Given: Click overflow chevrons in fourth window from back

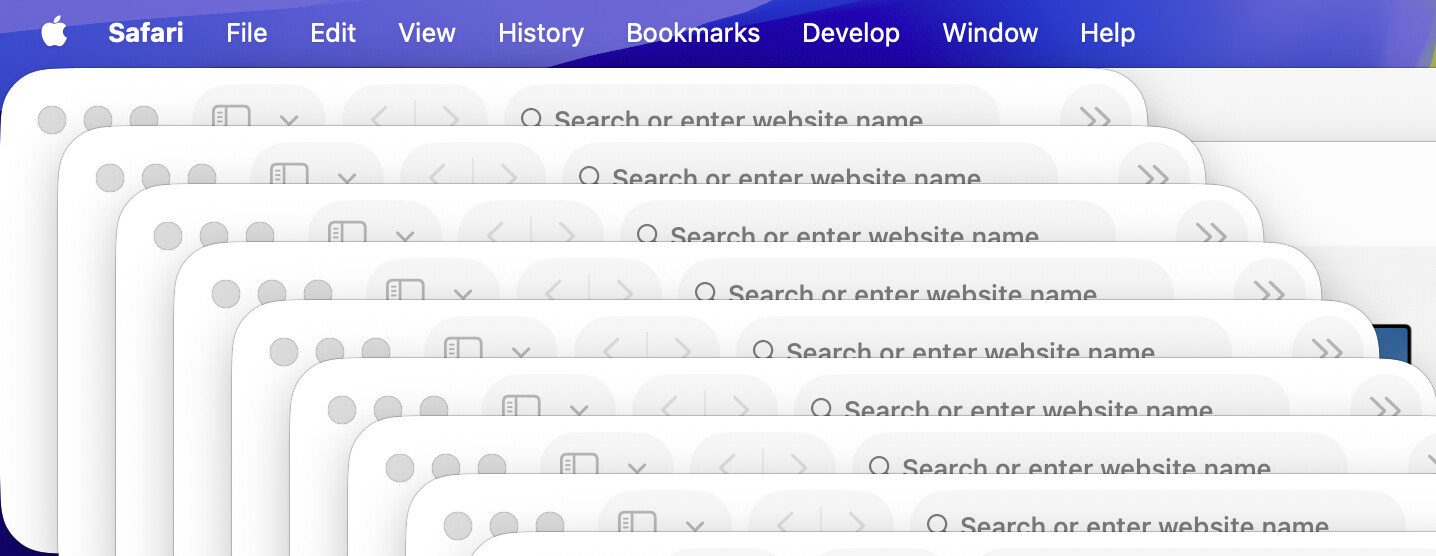Looking at the screenshot, I should [1270, 291].
